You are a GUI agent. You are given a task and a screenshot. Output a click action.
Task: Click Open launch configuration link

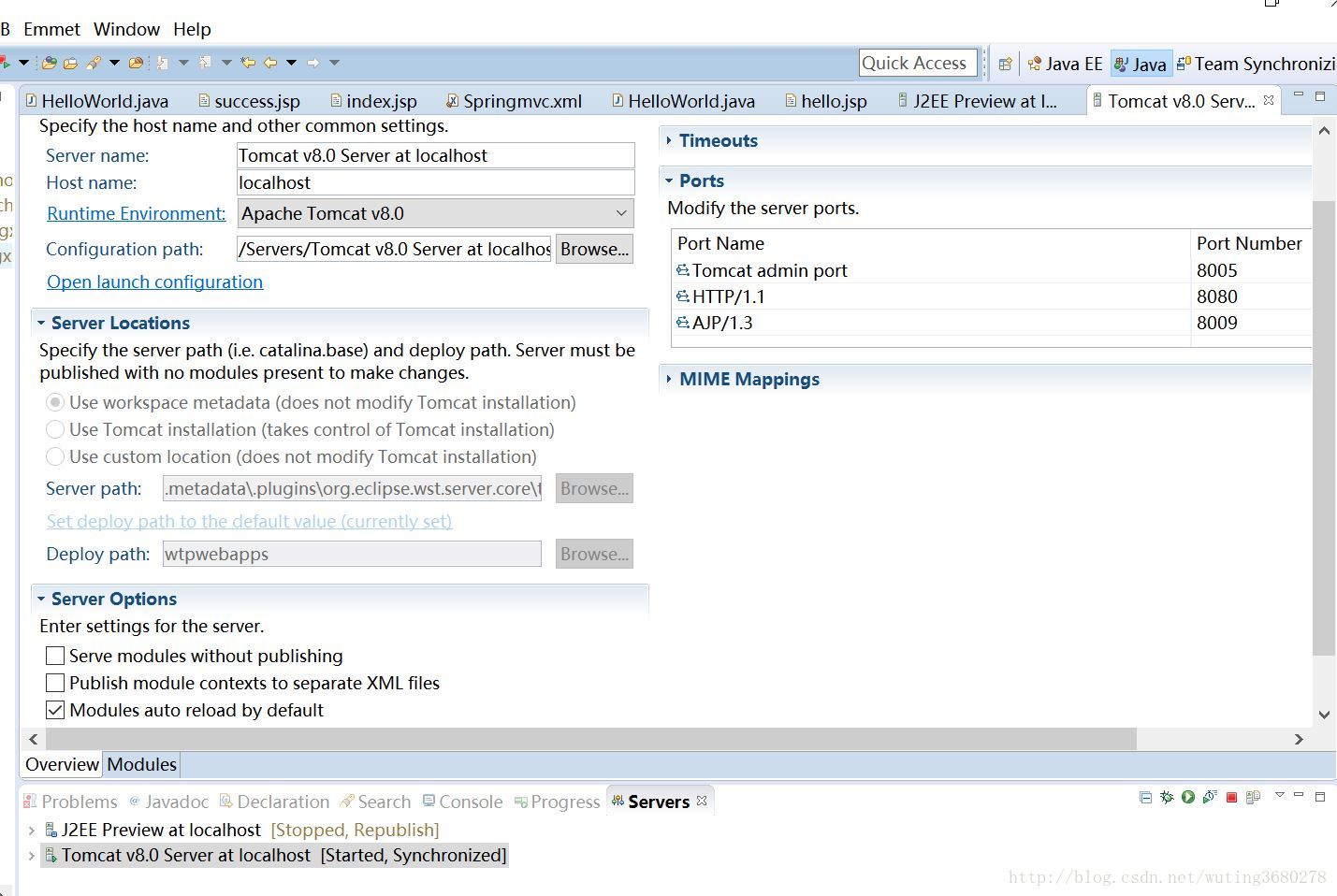[155, 282]
